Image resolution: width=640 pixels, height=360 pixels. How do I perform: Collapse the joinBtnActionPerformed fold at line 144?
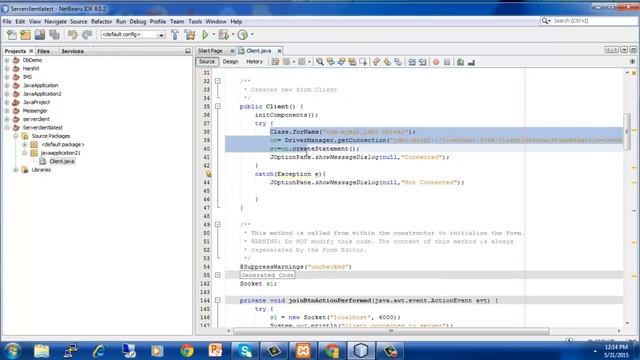click(x=218, y=300)
